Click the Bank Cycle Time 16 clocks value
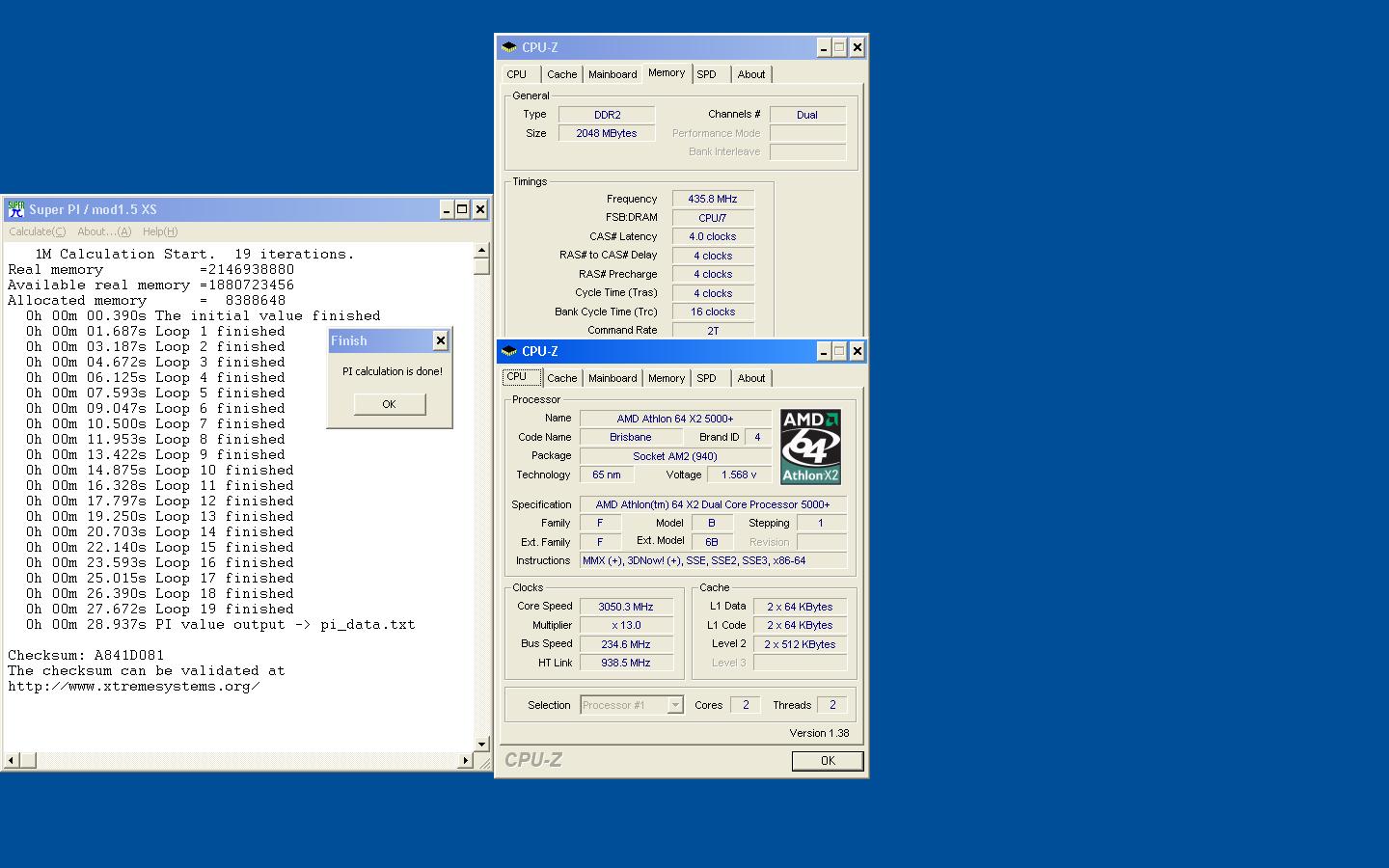1389x868 pixels. coord(713,312)
